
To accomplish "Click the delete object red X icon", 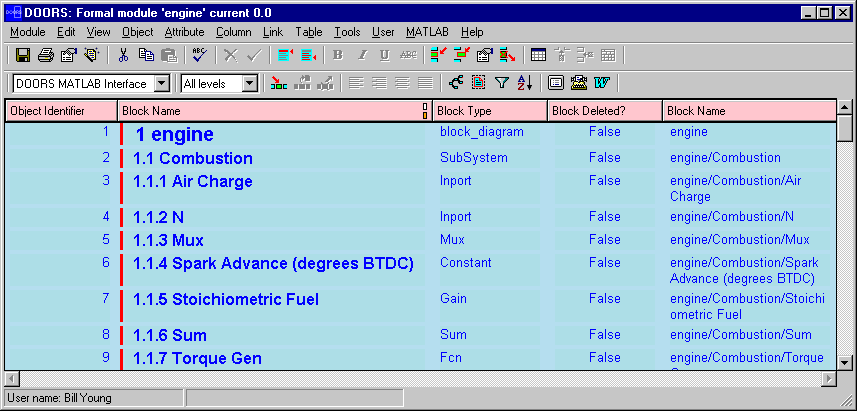I will 507,55.
